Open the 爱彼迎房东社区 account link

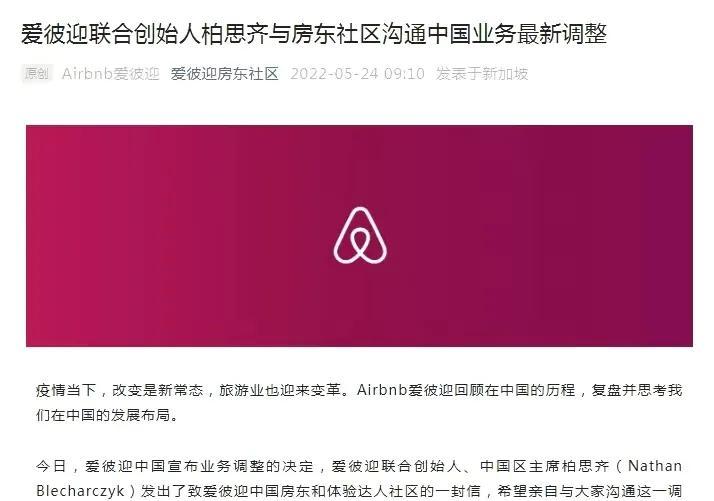[x=224, y=74]
